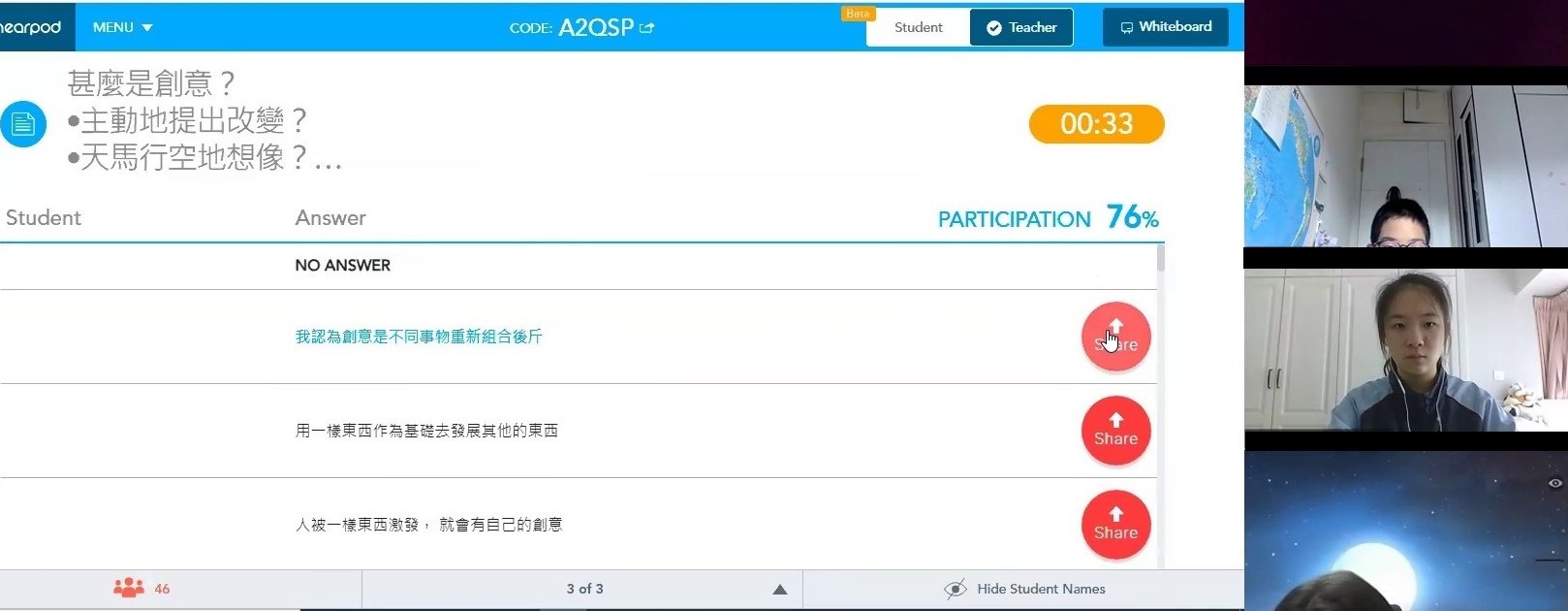Click the 3 of 3 slide counter
The height and width of the screenshot is (611, 1568).
coord(584,589)
